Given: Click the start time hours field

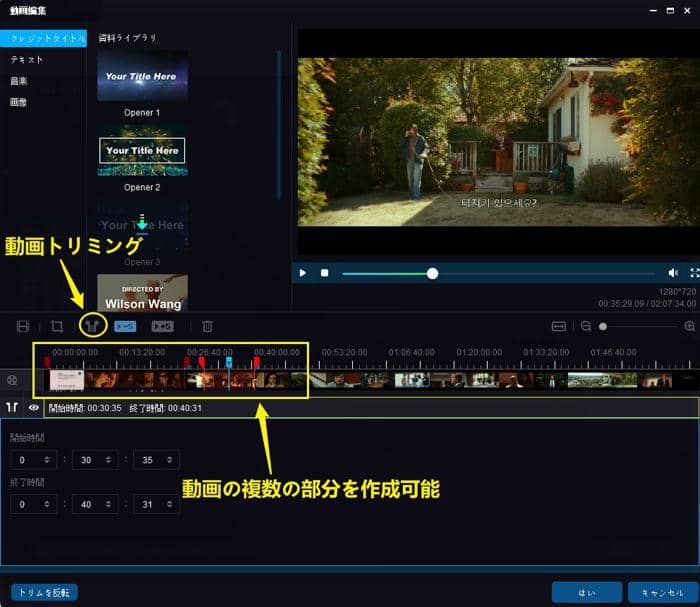Looking at the screenshot, I should point(33,460).
